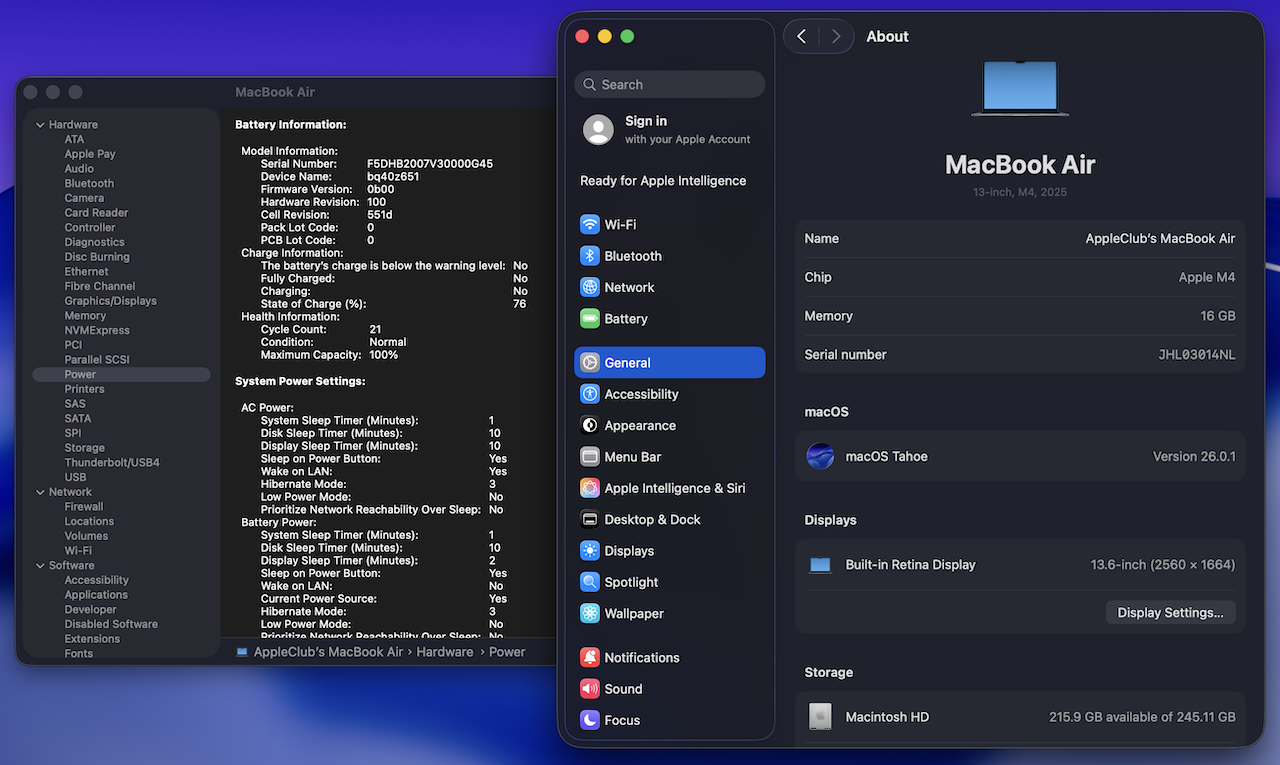Go back using the back arrow

(x=802, y=37)
